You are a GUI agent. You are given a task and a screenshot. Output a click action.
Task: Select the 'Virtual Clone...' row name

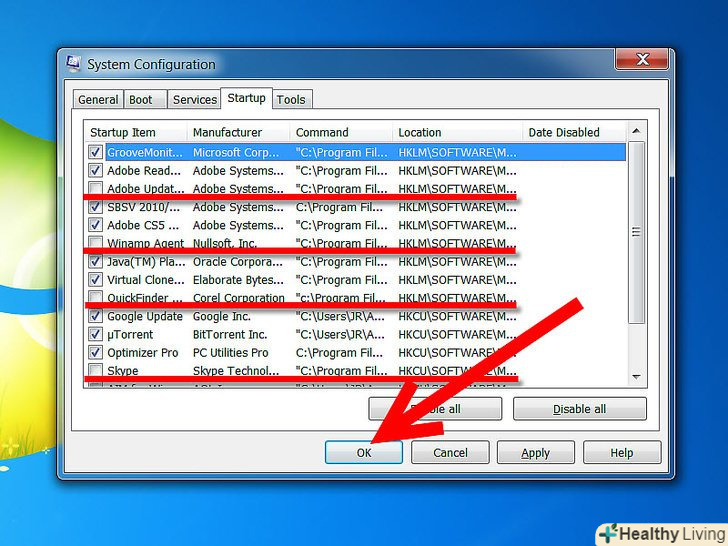coord(146,280)
